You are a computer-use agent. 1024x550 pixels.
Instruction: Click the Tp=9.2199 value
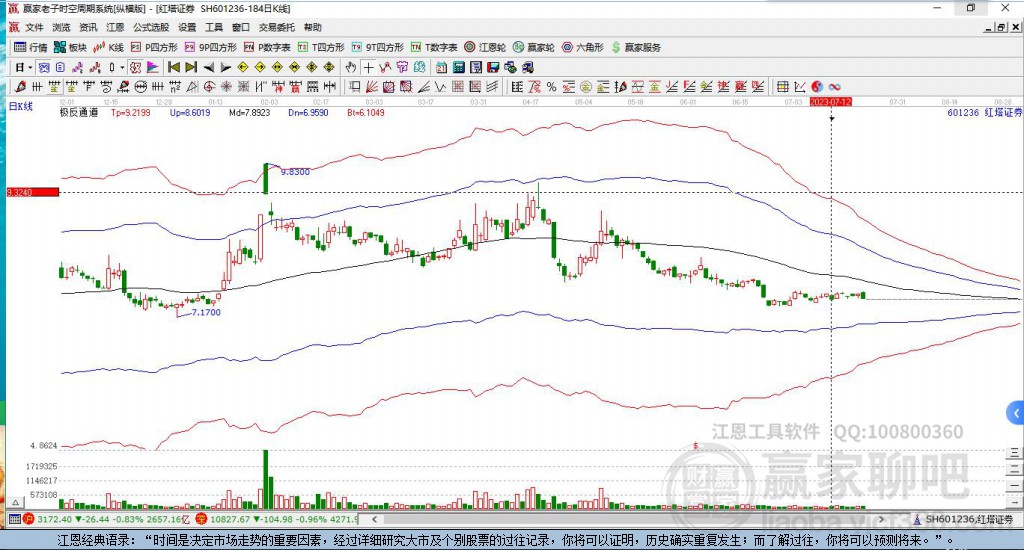(x=131, y=112)
